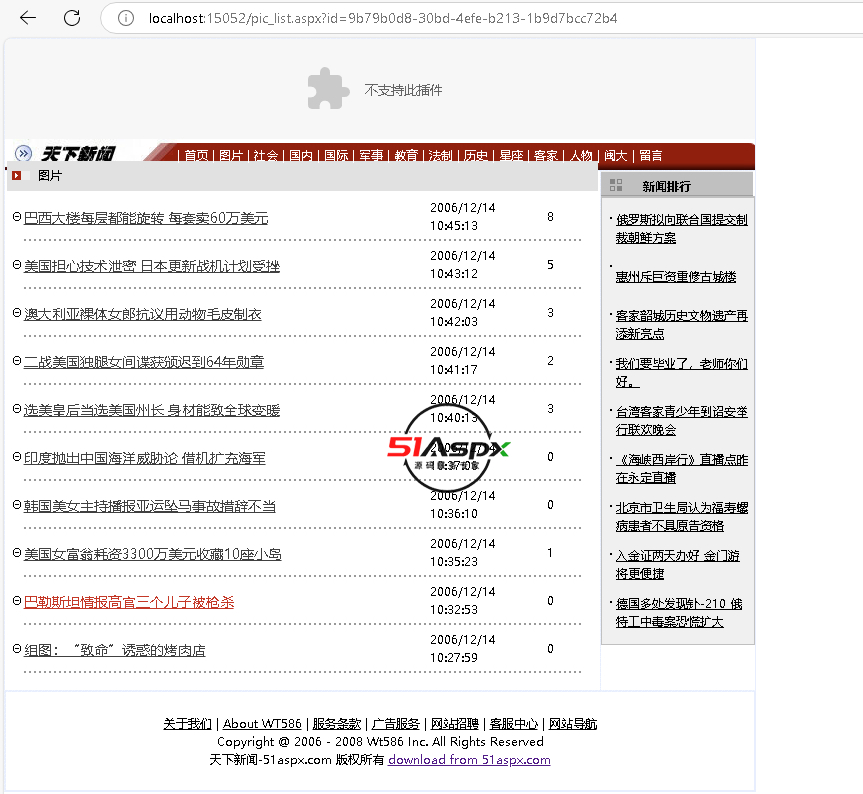Click bullet icon before 韩国美女主持 article
863x794 pixels.
coord(17,505)
